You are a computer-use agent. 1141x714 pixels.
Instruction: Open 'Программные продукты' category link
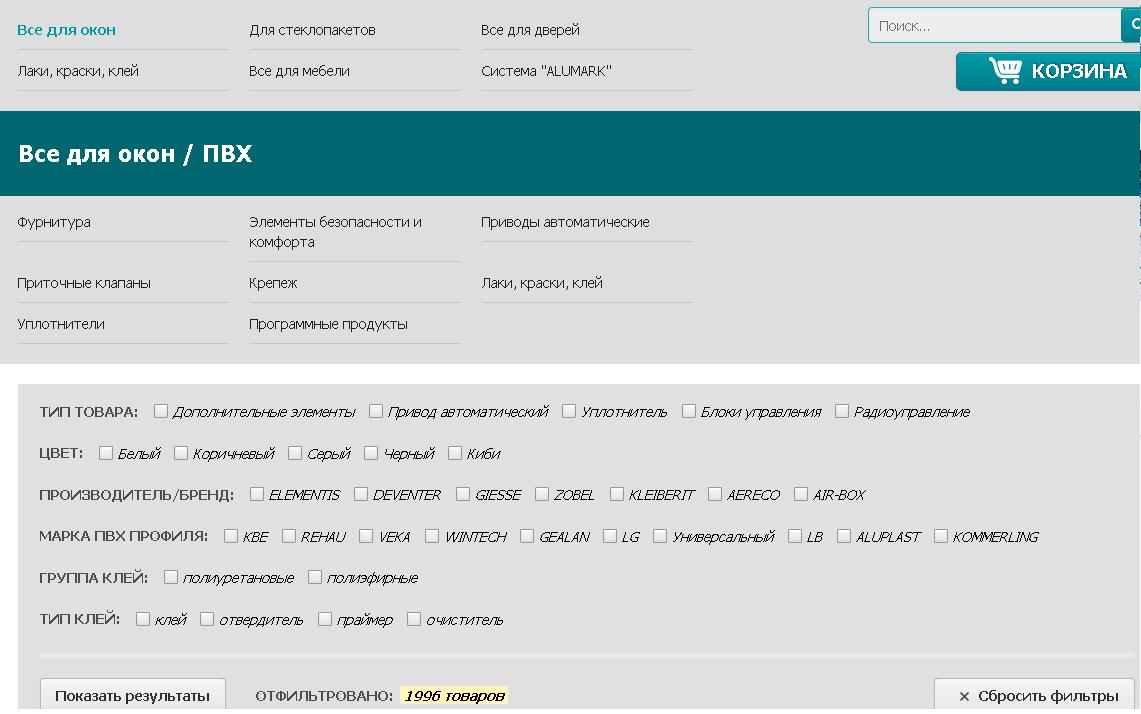(328, 324)
